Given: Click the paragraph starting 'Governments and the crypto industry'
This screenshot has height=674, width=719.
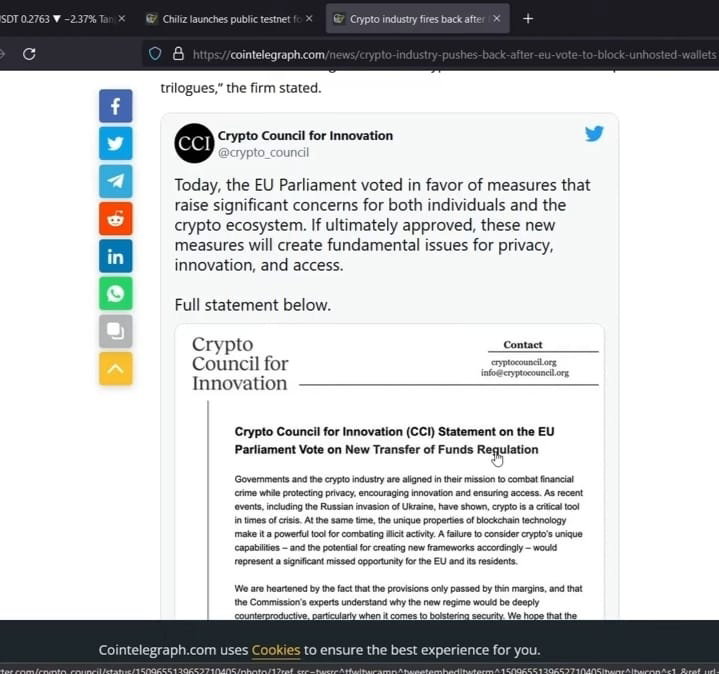Looking at the screenshot, I should (409, 520).
